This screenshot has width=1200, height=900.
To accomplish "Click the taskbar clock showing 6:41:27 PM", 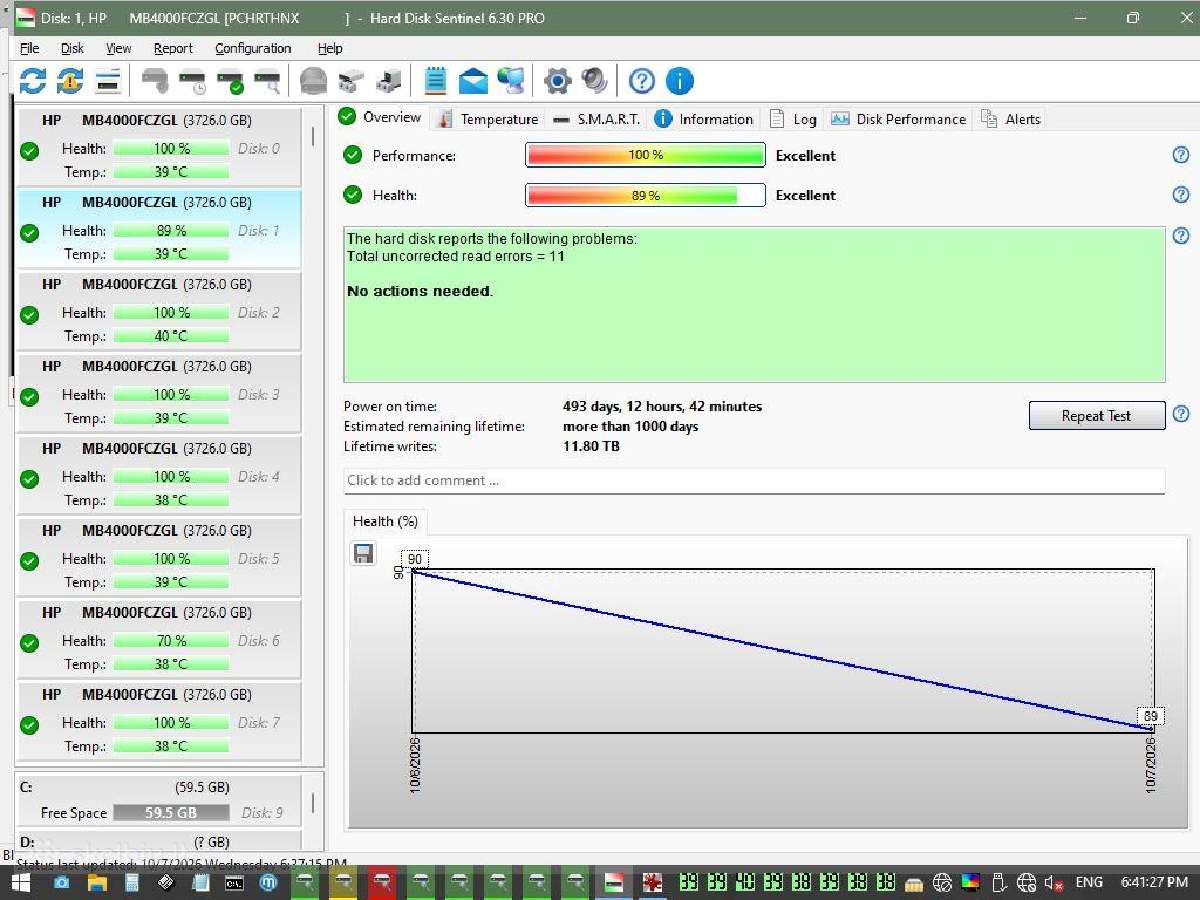I will click(1154, 882).
